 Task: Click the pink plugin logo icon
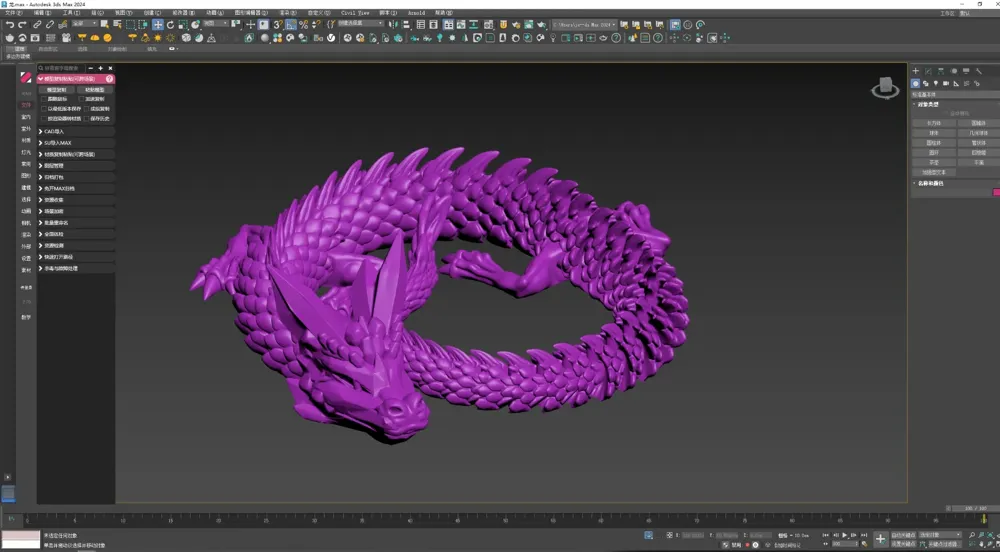26,77
